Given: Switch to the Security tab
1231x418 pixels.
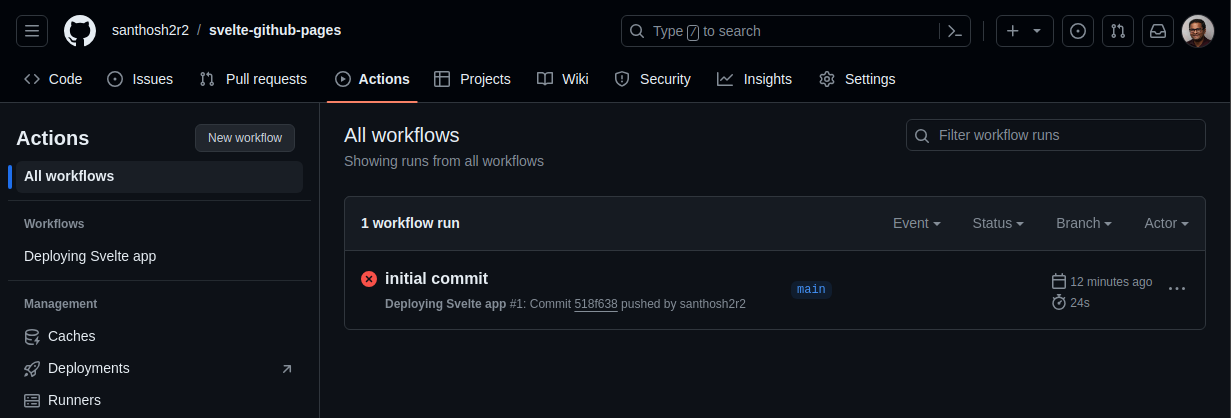Looking at the screenshot, I should point(652,79).
